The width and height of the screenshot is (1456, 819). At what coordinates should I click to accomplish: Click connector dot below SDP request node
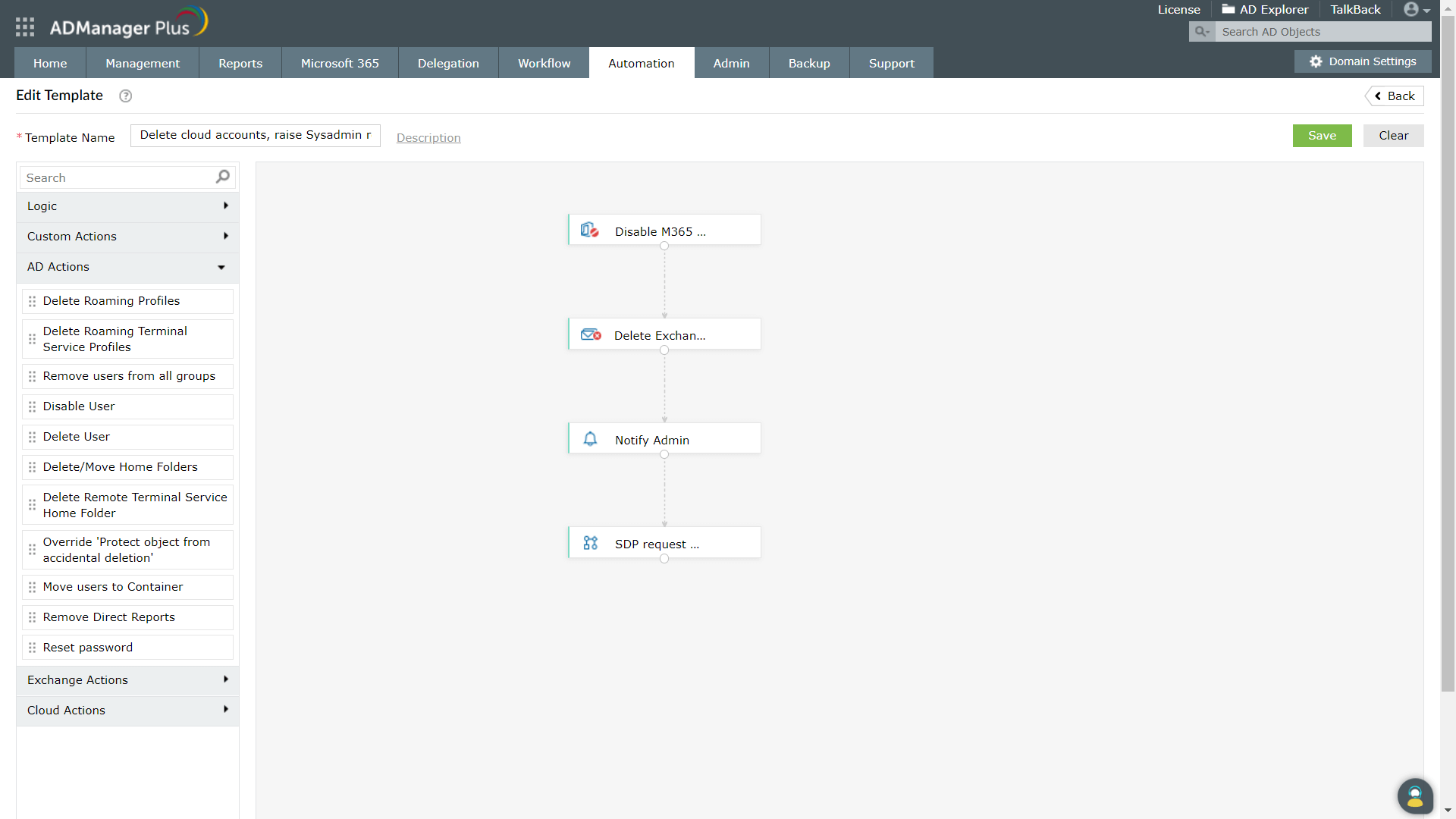click(664, 559)
